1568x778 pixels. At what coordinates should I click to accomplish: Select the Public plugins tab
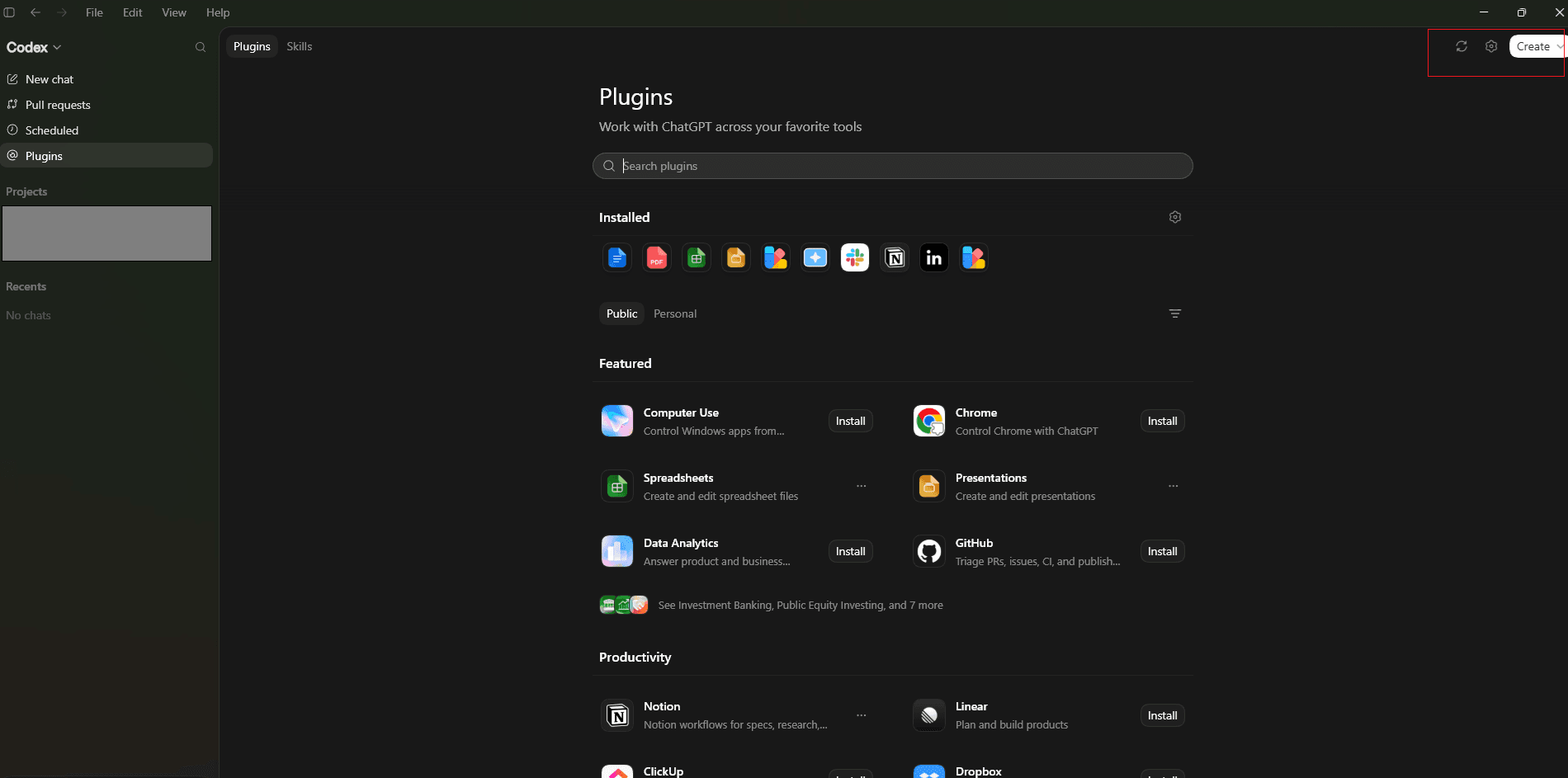(x=621, y=314)
